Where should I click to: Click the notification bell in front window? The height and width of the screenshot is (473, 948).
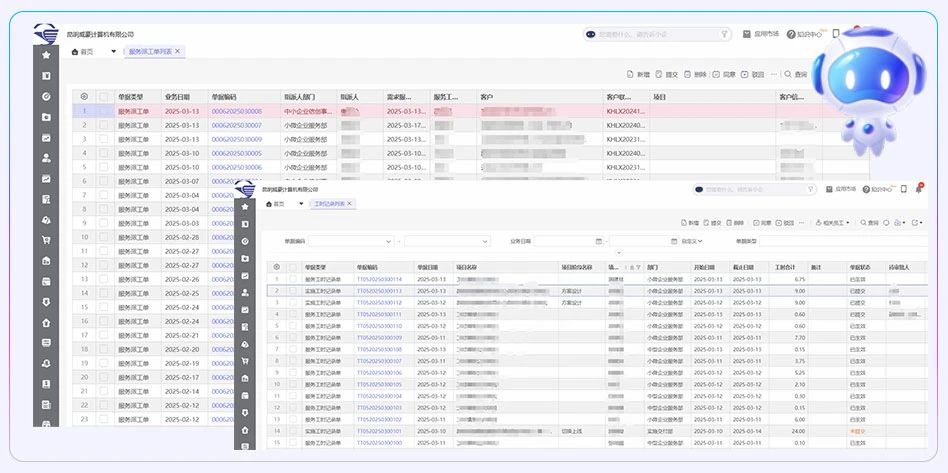918,189
